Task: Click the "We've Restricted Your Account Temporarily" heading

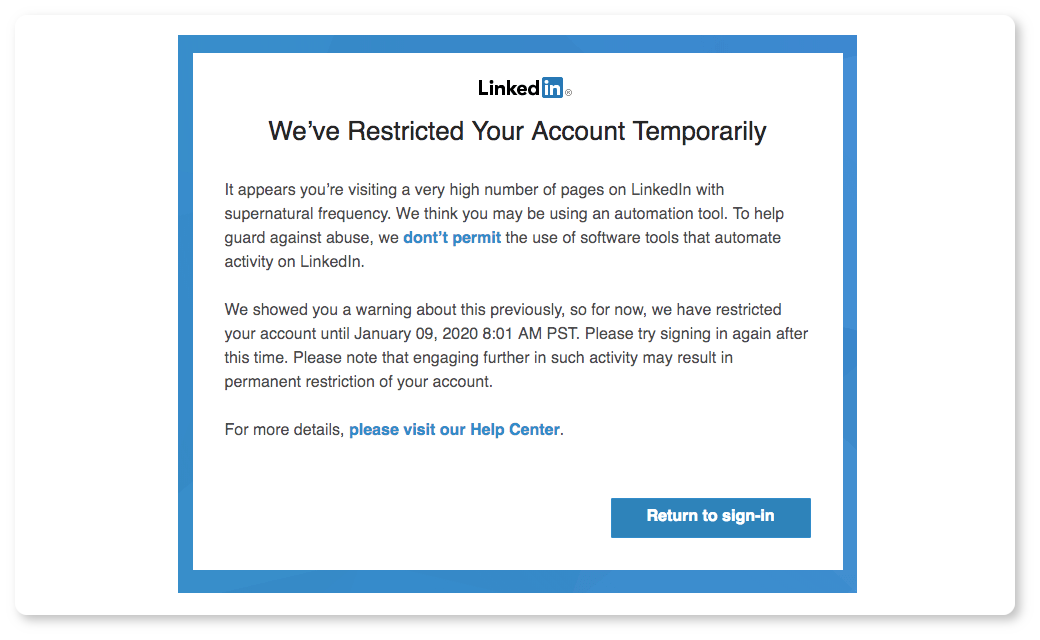Action: coord(517,131)
